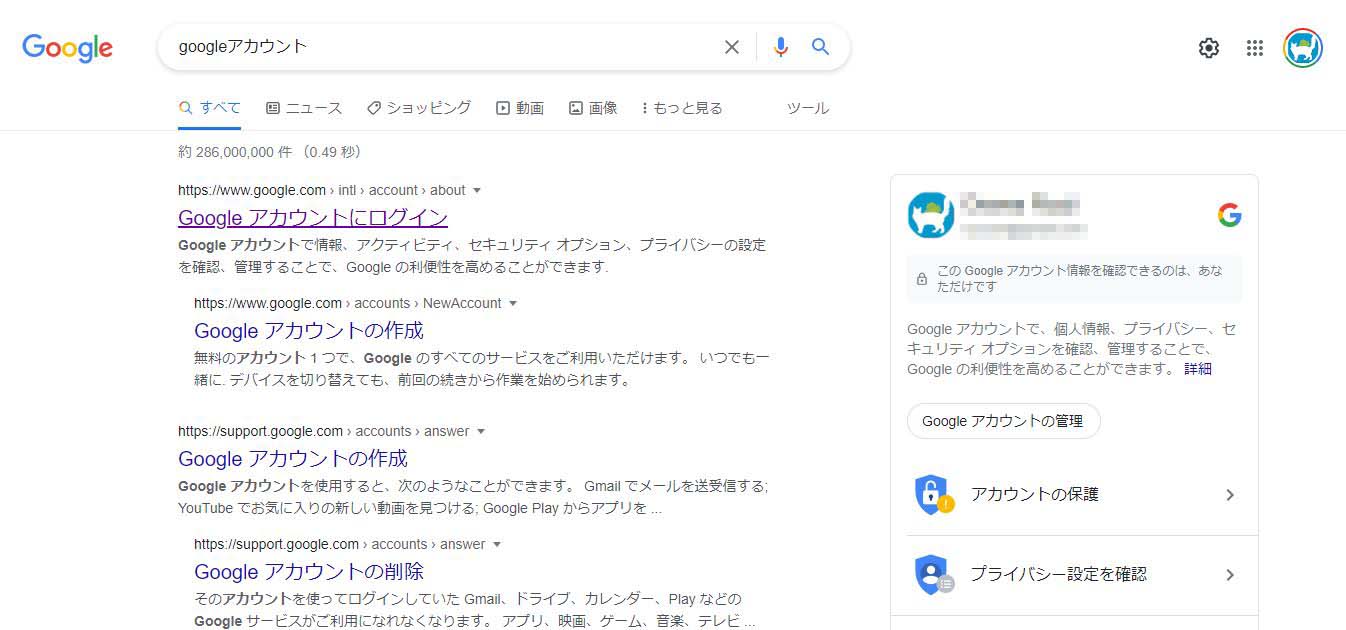Clear the search box with X icon

pyautogui.click(x=732, y=47)
